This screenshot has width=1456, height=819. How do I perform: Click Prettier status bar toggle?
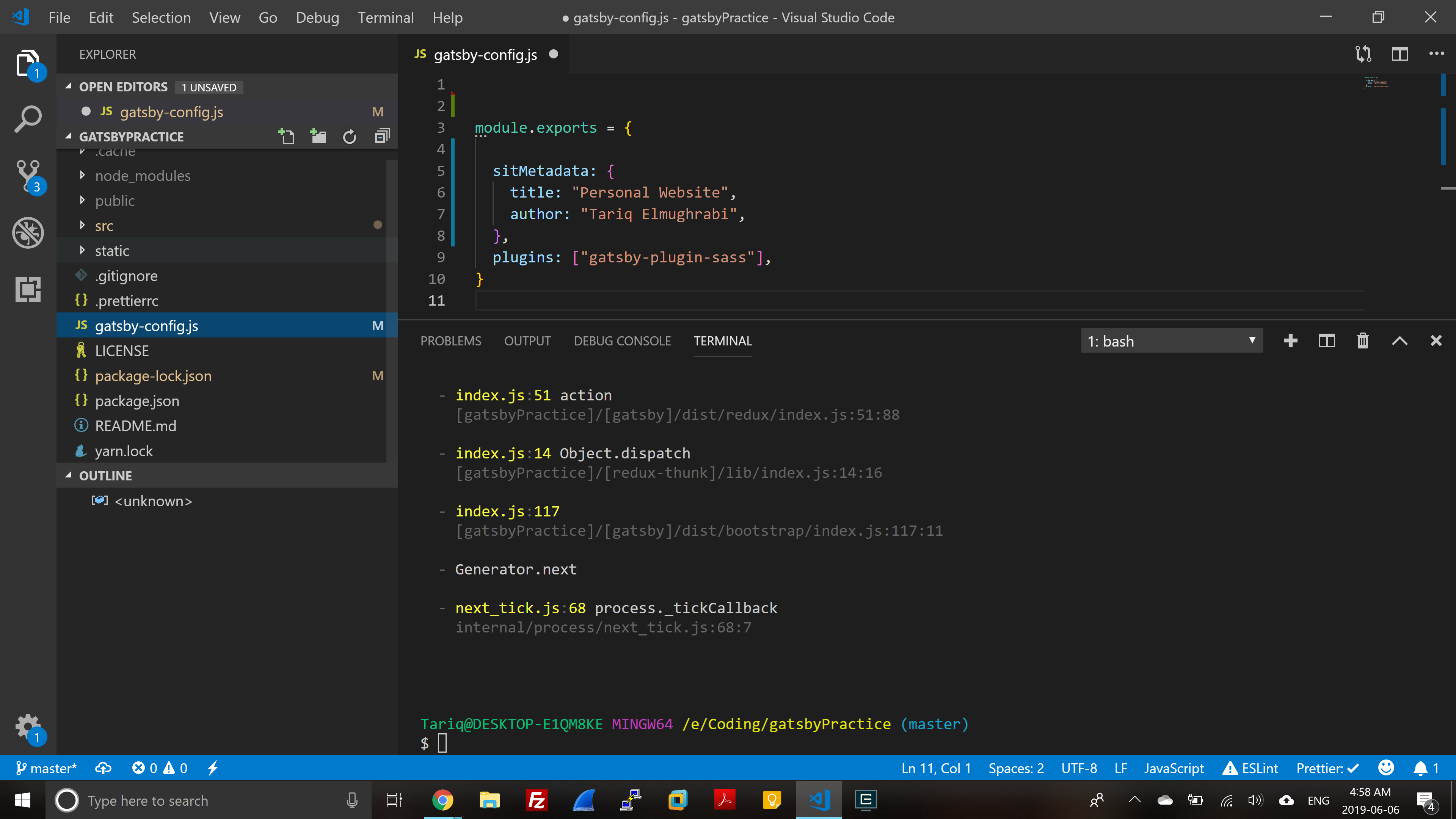pyautogui.click(x=1327, y=768)
